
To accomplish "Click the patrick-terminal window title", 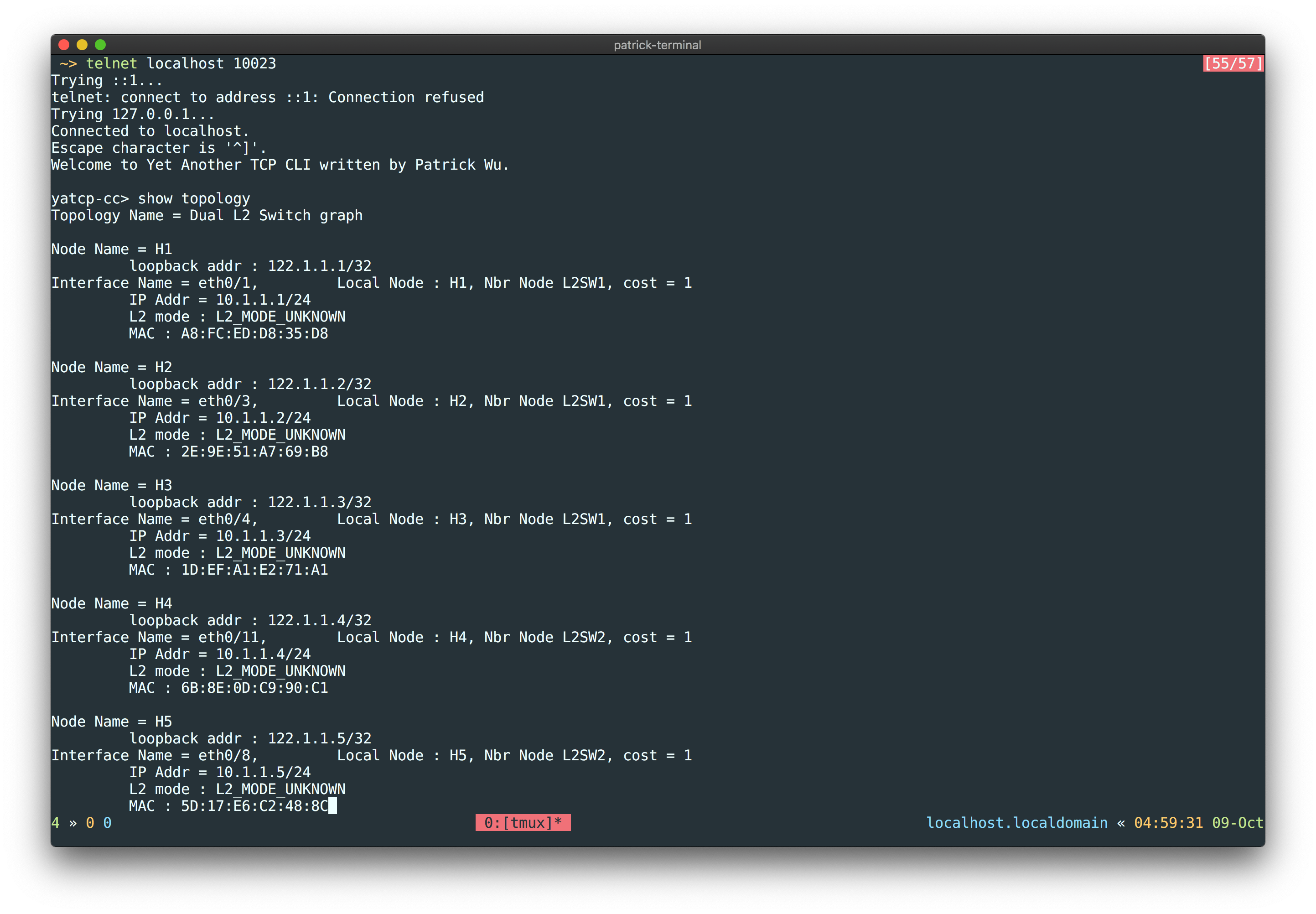I will point(657,45).
